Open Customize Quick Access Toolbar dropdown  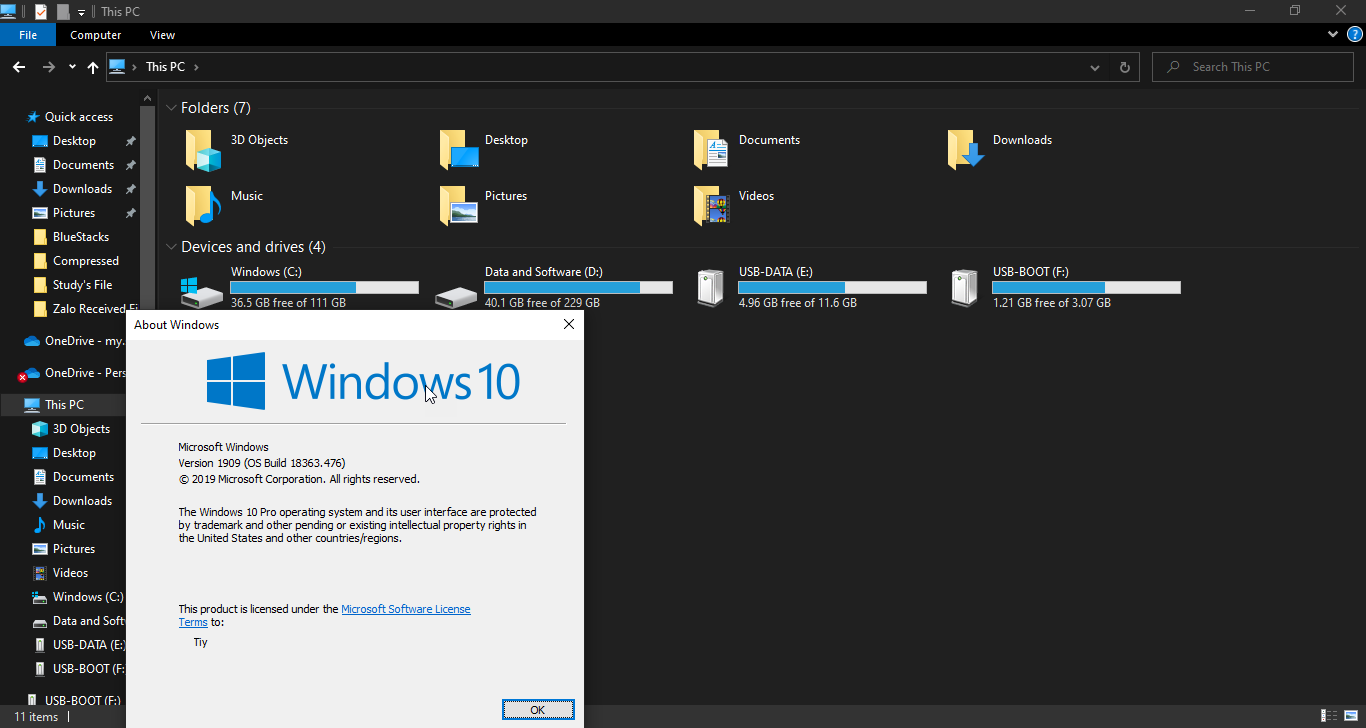pos(82,12)
